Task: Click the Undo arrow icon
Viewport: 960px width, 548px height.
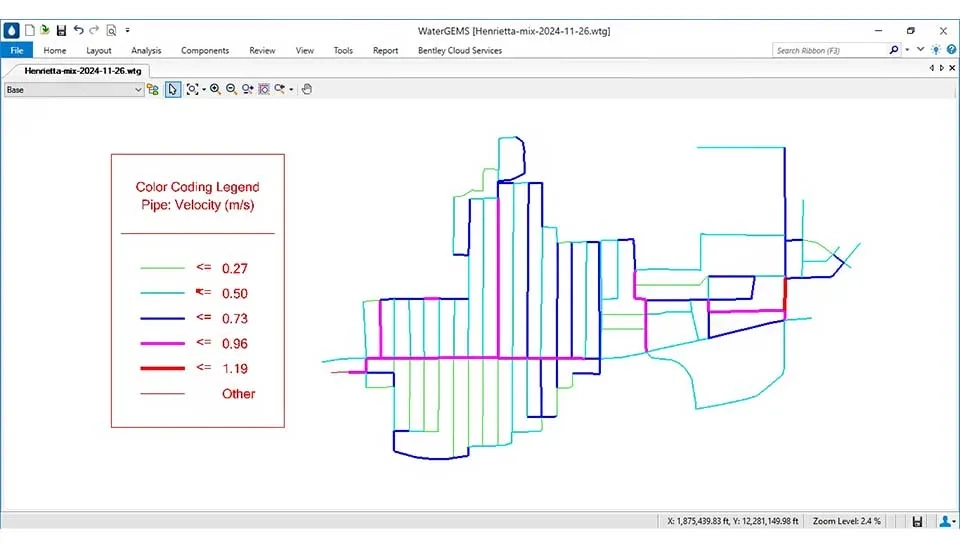Action: pos(78,30)
